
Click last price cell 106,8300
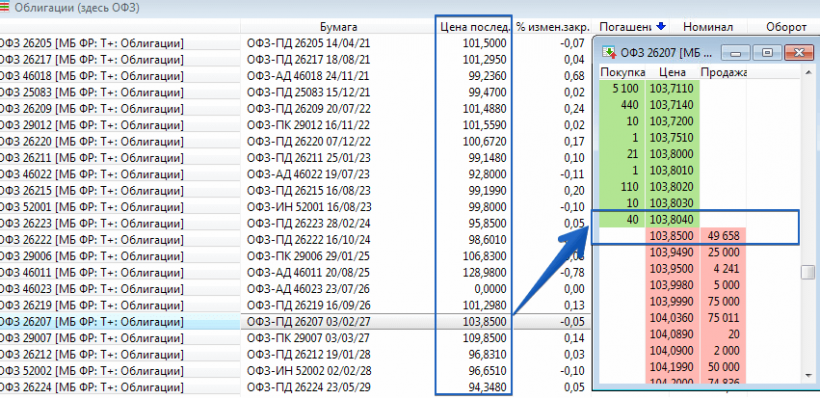[484, 256]
